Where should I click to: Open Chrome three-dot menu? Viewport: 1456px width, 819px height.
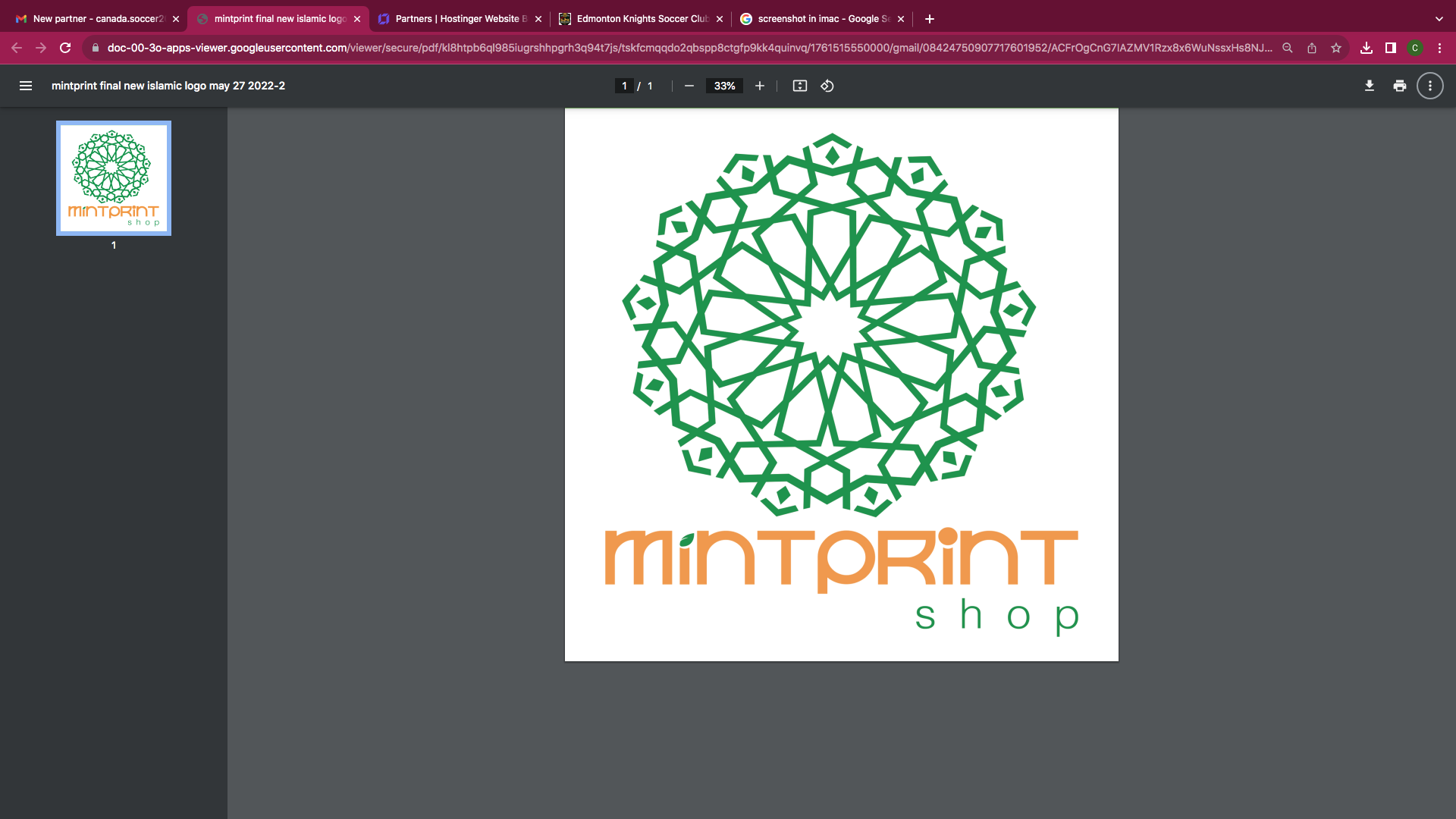point(1439,48)
